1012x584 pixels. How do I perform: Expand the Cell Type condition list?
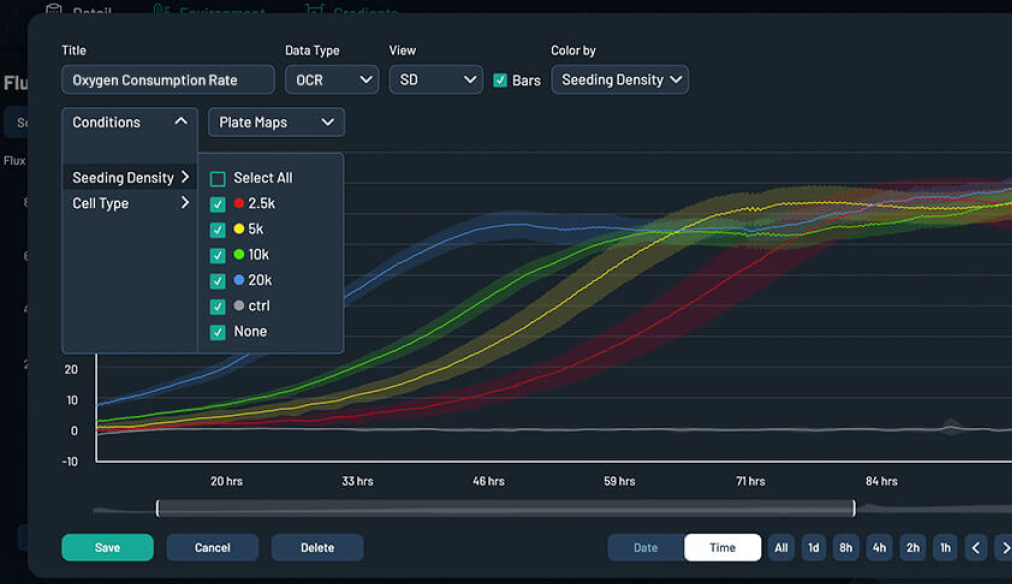point(183,203)
